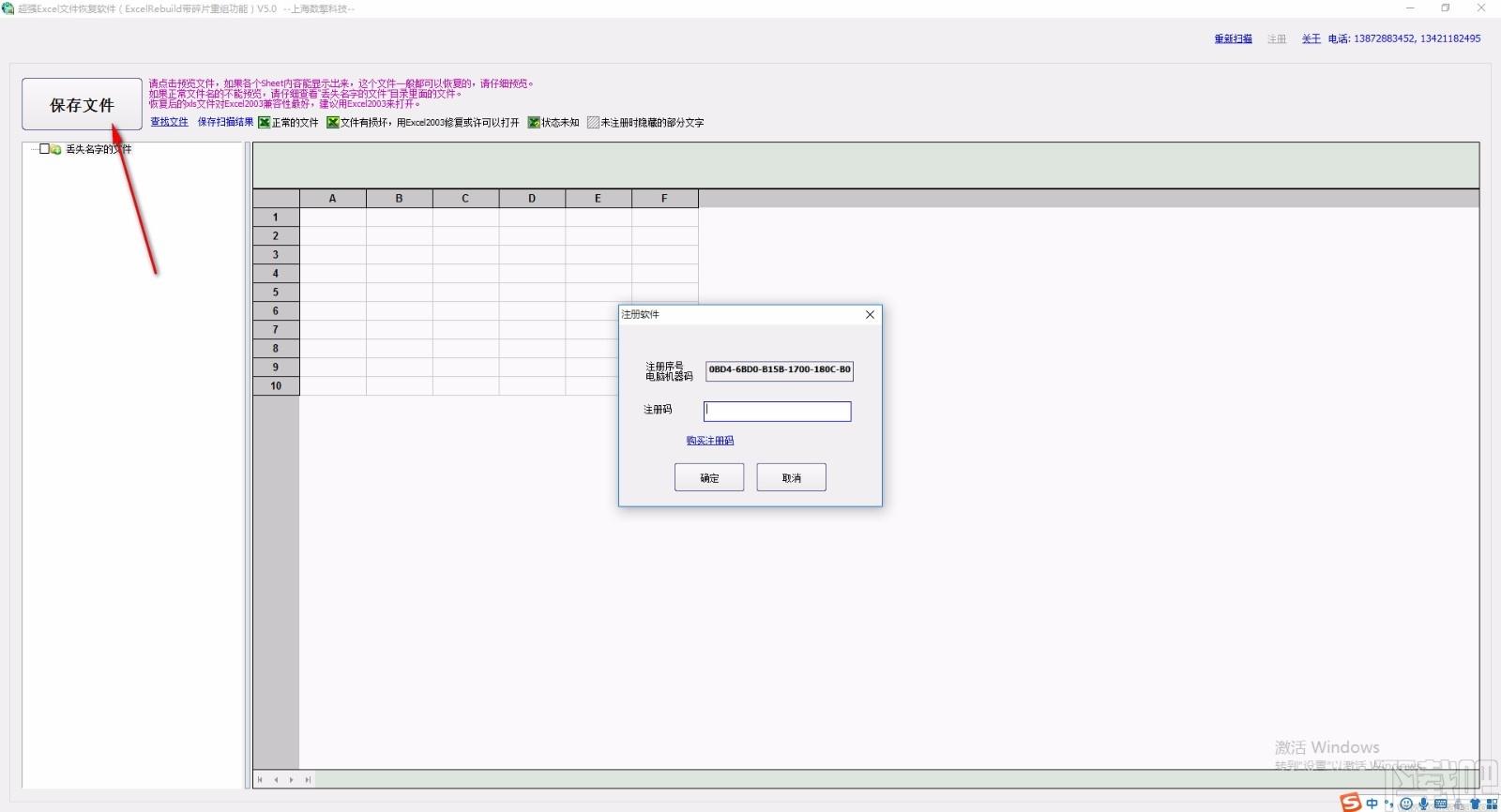The width and height of the screenshot is (1501, 812).
Task: Click the Sogou input method S logo
Action: (1351, 803)
